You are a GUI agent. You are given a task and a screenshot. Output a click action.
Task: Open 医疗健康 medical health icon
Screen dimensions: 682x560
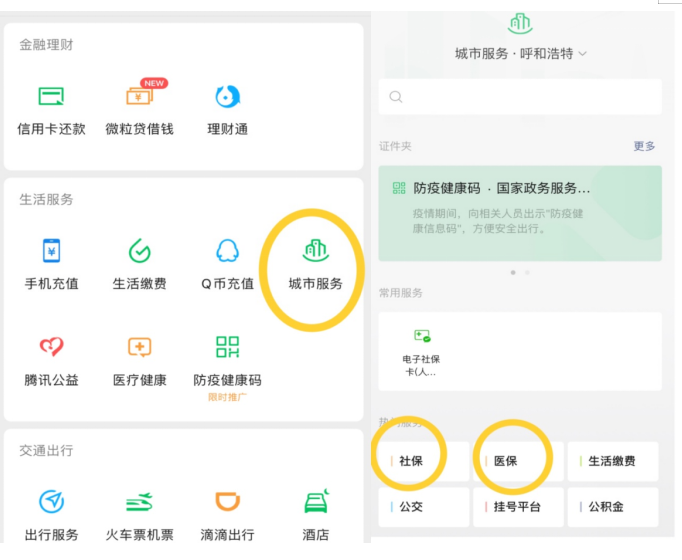(139, 348)
